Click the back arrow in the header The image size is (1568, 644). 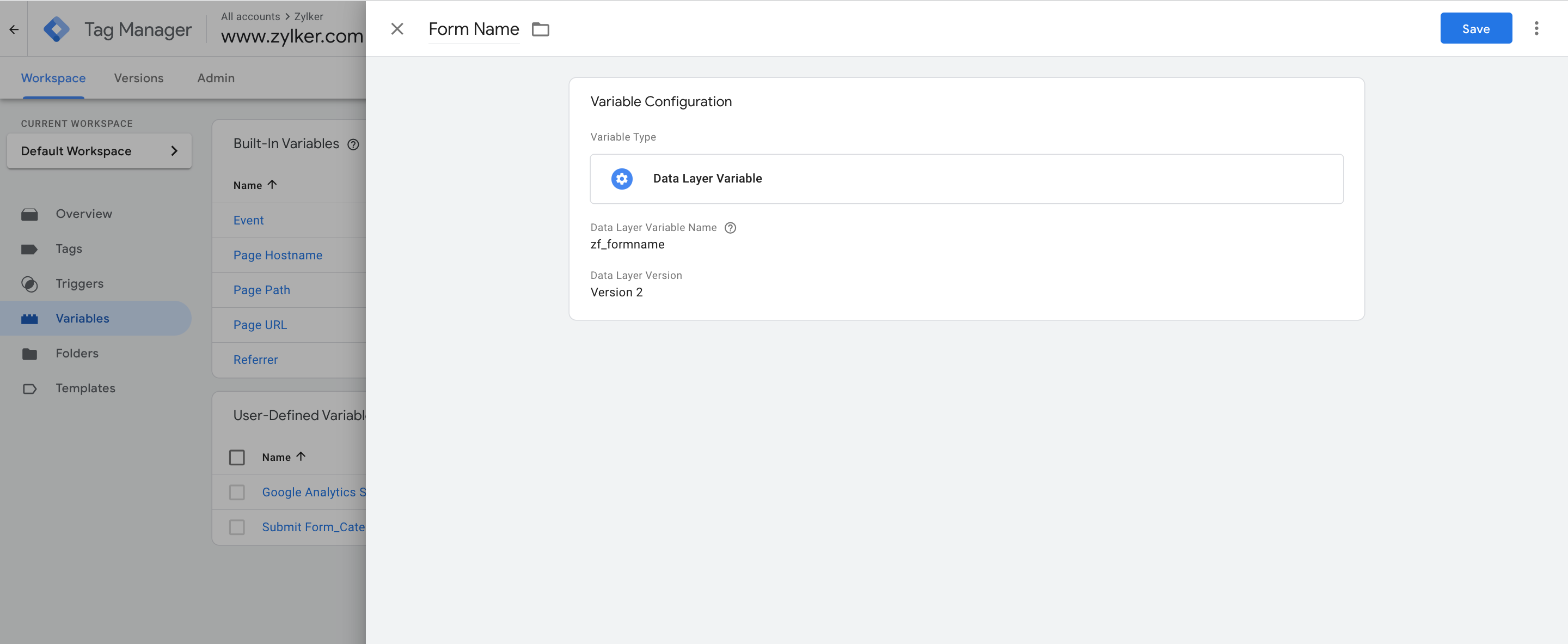pyautogui.click(x=14, y=29)
